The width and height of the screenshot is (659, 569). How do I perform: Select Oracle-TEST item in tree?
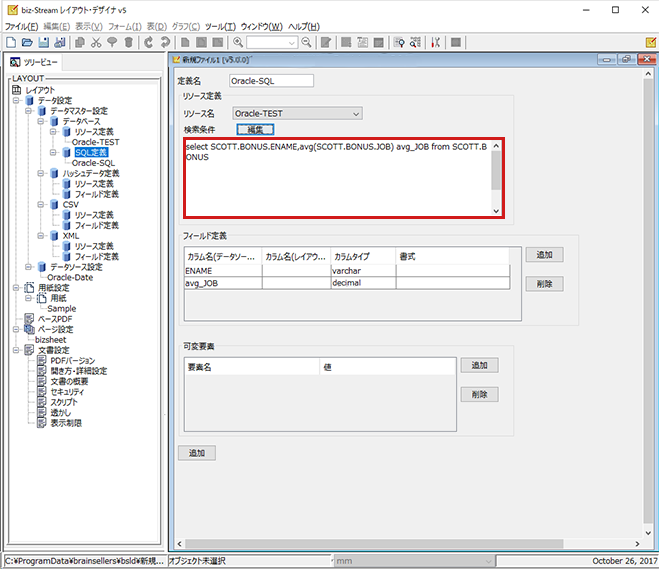click(x=95, y=142)
